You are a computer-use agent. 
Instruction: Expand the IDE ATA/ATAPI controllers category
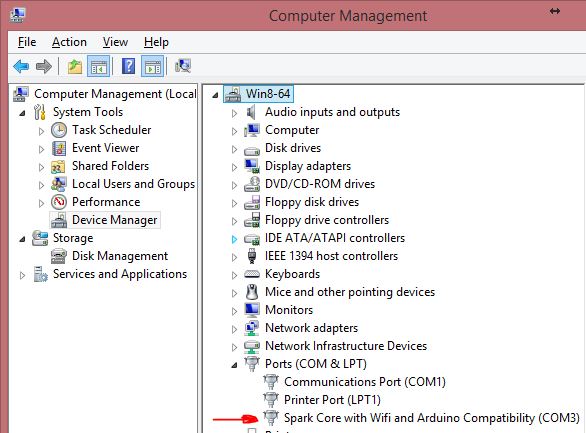click(234, 239)
